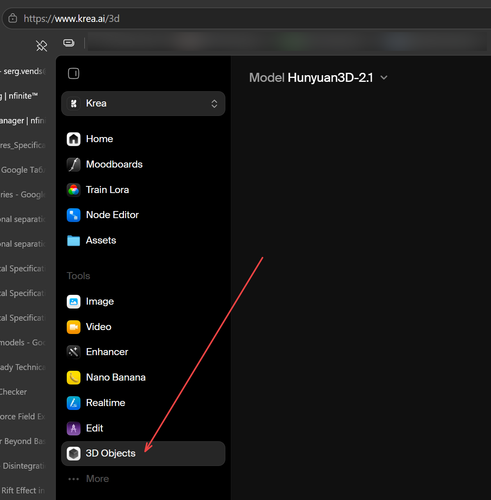The height and width of the screenshot is (500, 491).
Task: Open the Model Hunyuan3D-2.1 dropdown
Action: coord(318,78)
